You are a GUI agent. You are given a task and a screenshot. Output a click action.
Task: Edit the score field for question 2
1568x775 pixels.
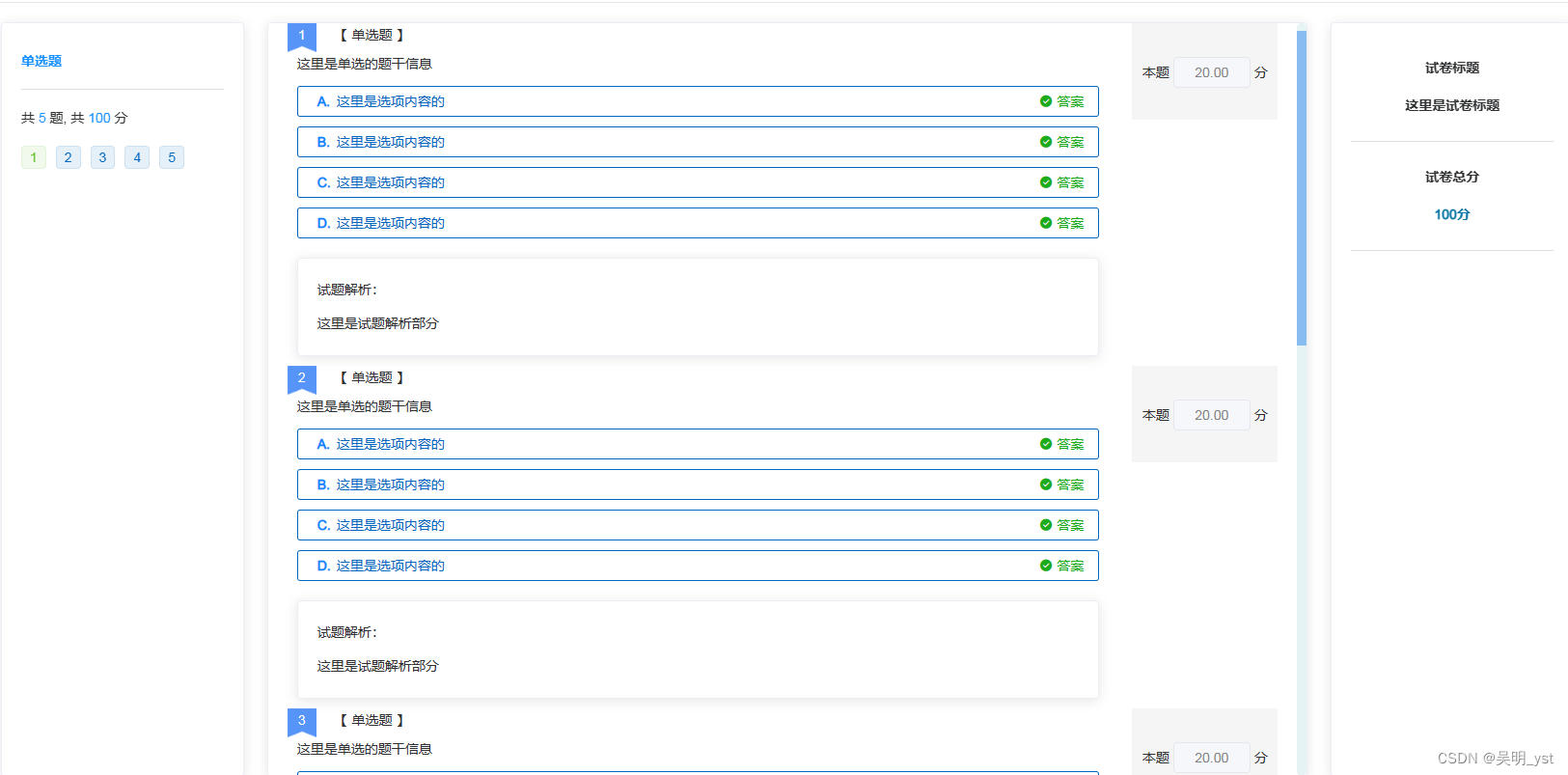click(1212, 415)
